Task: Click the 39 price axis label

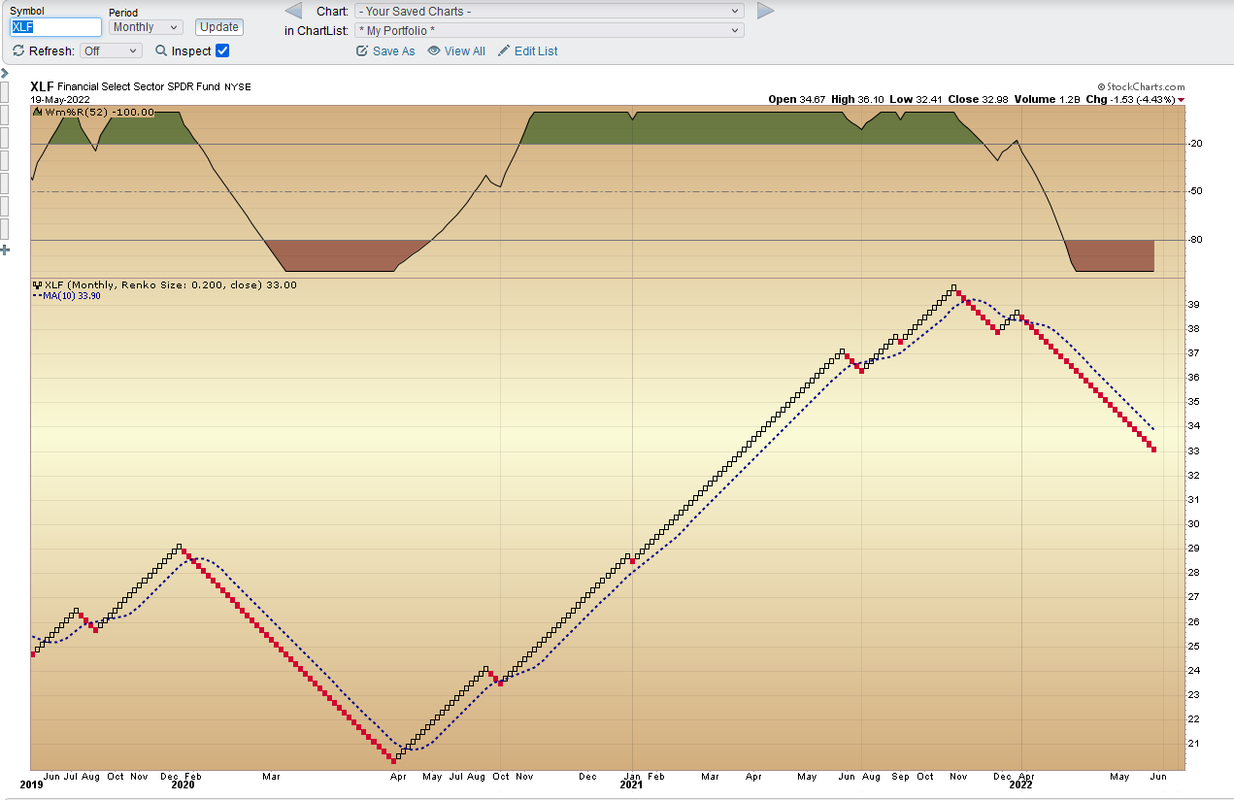Action: click(x=1194, y=304)
